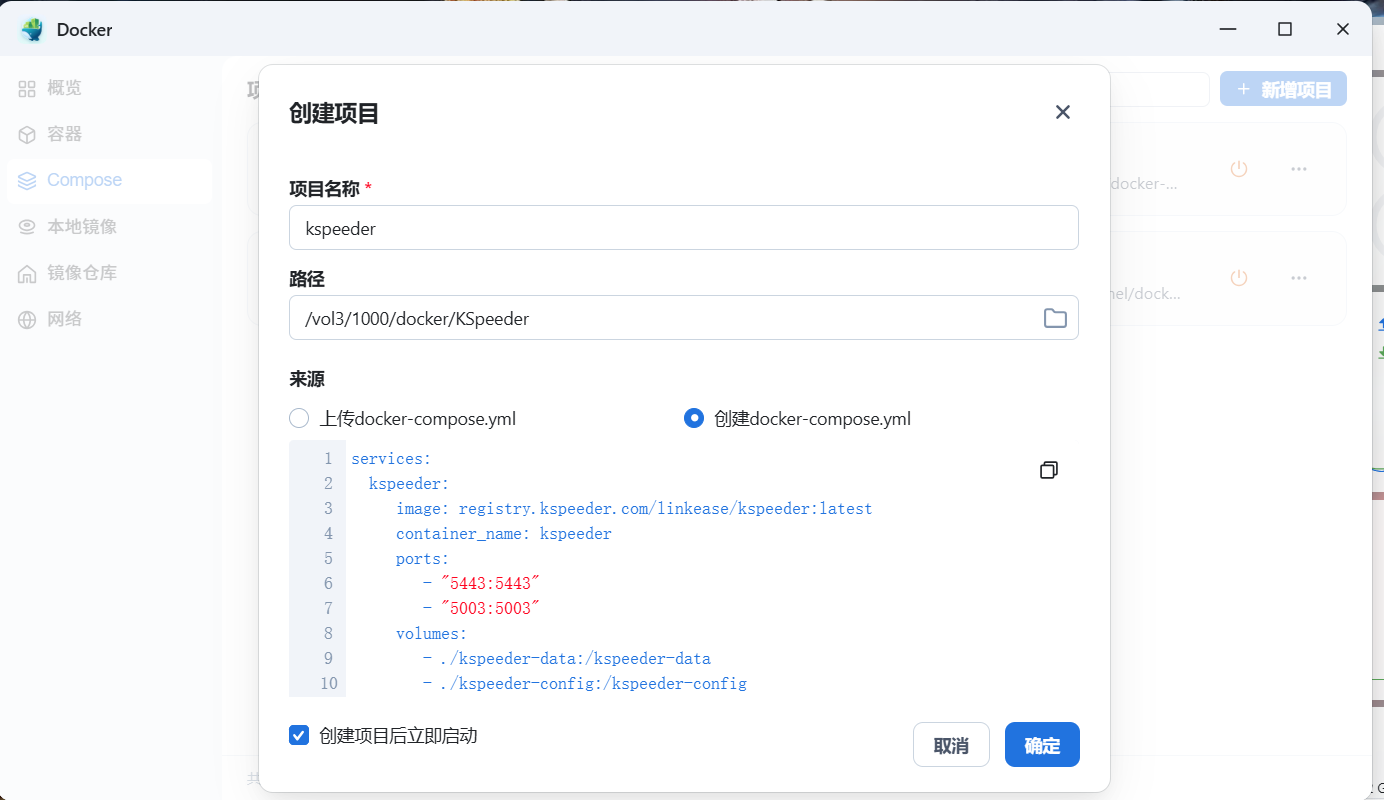Screen dimensions: 1384x800
Task: Open more options for row ending 'docker-...'
Action: tap(1299, 169)
